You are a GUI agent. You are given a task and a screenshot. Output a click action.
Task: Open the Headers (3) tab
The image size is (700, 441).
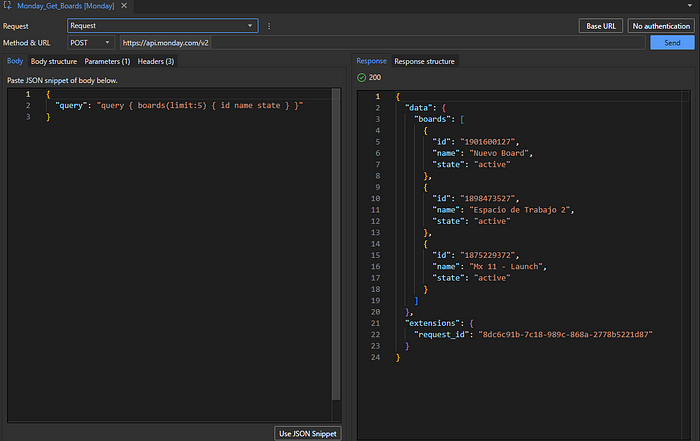click(x=156, y=62)
